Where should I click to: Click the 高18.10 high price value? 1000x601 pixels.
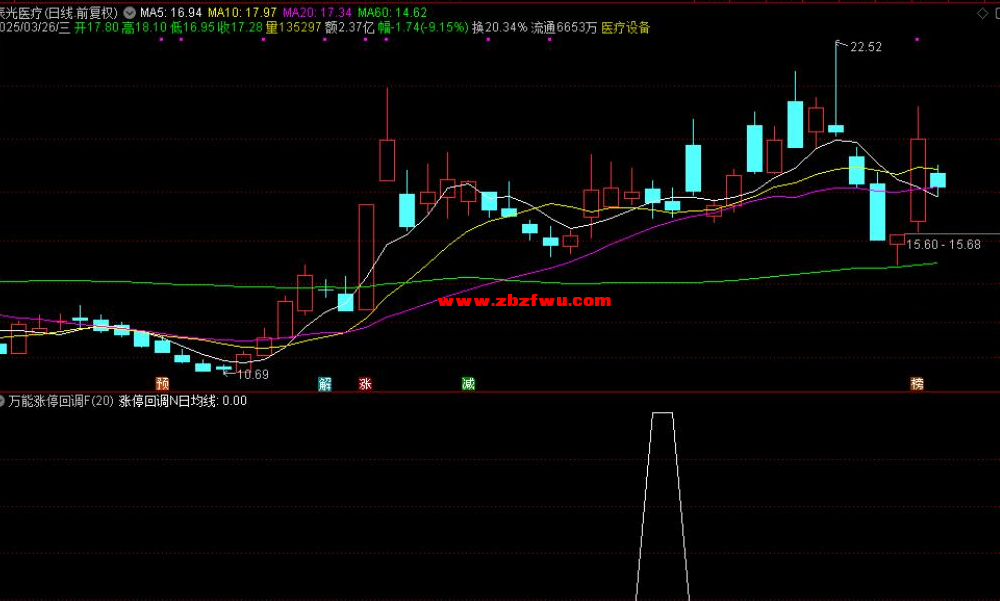pos(144,27)
